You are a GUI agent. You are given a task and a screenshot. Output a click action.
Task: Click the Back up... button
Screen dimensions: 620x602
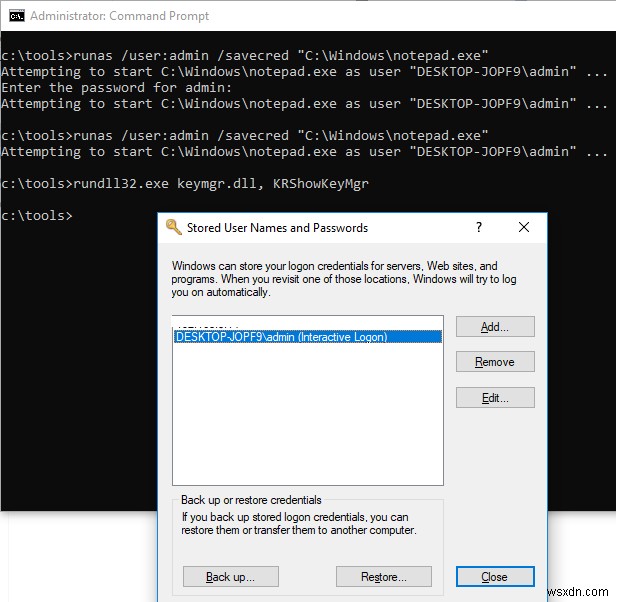point(231,577)
